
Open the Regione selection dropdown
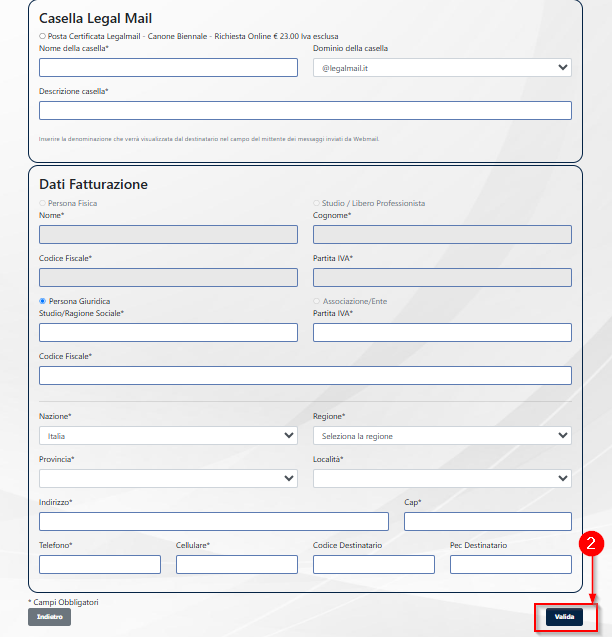442,436
